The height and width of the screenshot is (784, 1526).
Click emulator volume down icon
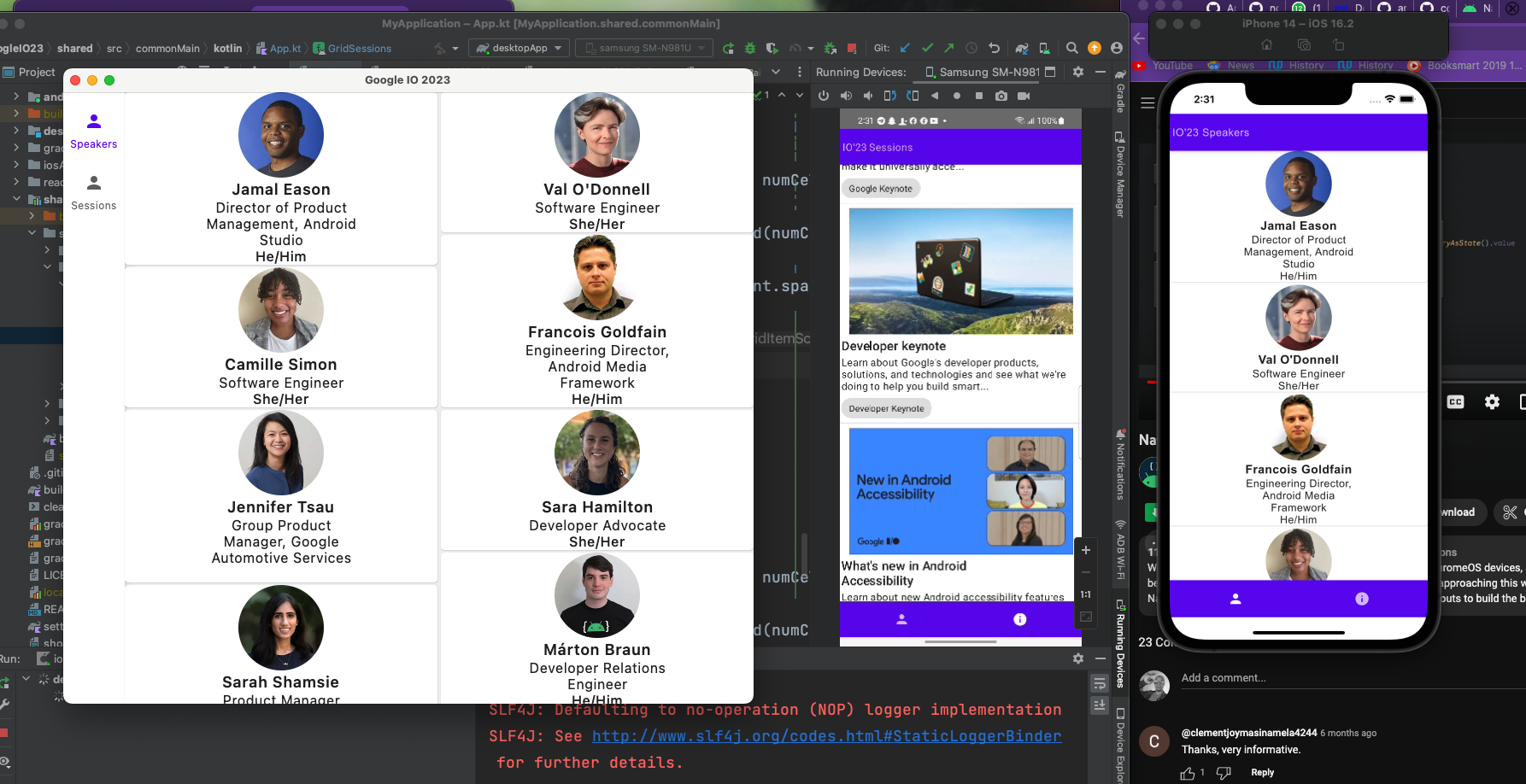click(868, 96)
